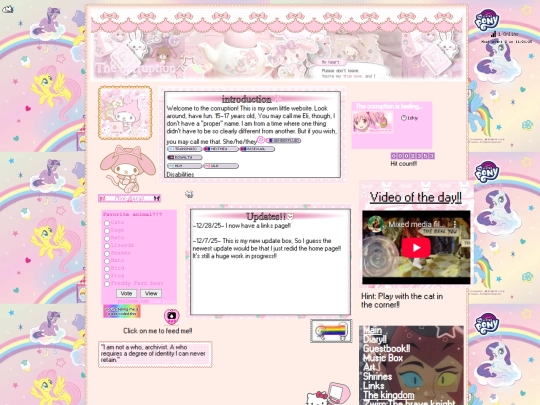Click the cat icon in top-left corner
This screenshot has width=540, height=405.
[8, 9]
